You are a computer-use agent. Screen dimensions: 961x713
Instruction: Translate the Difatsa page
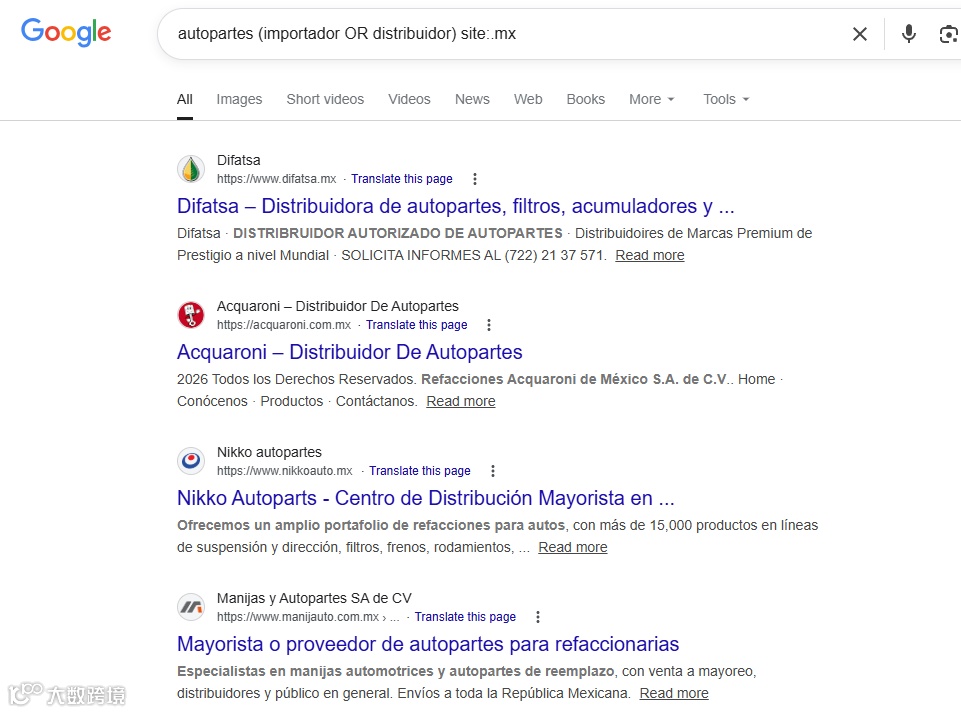pos(401,179)
